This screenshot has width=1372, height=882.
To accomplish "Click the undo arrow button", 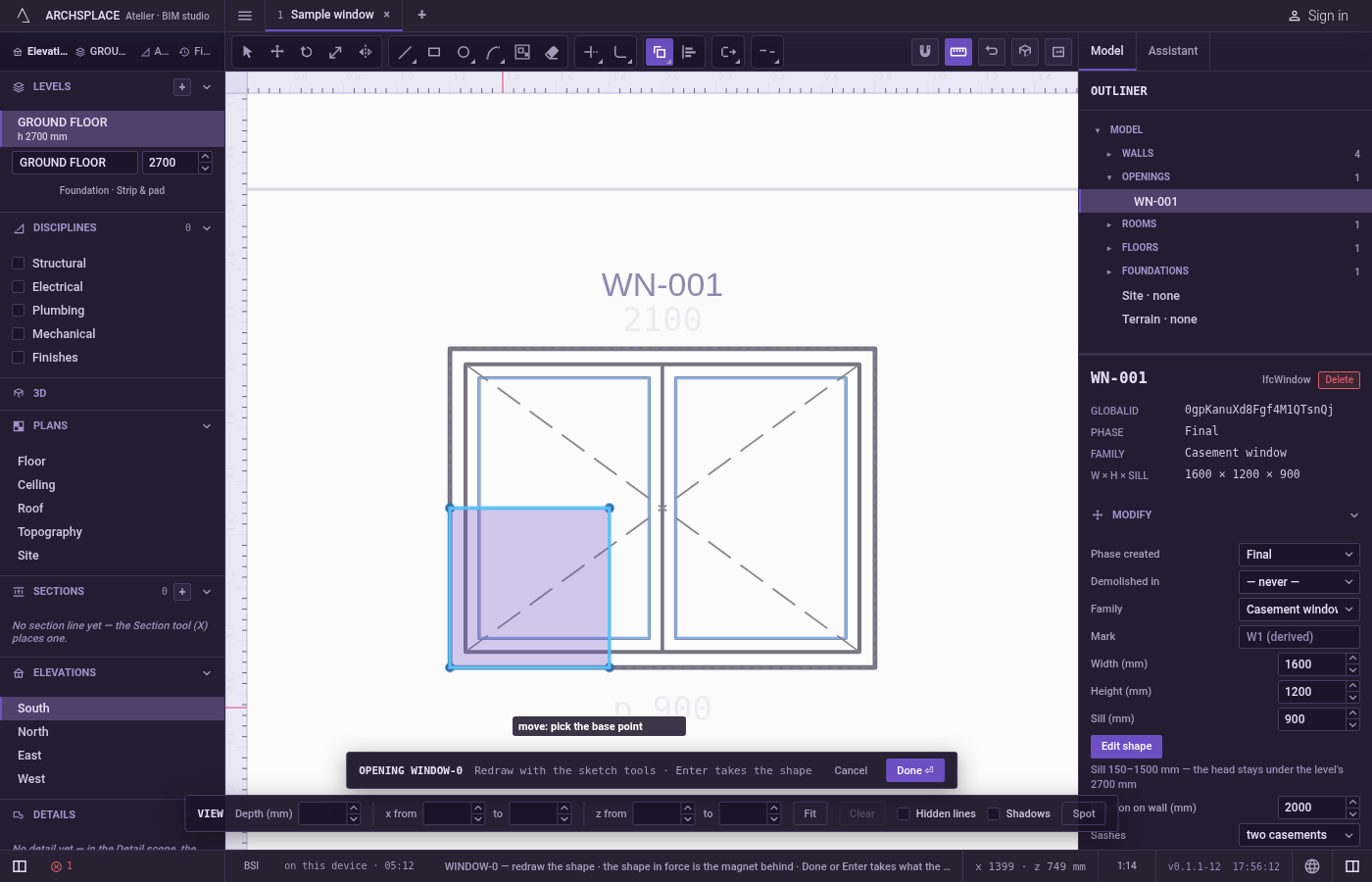I will (x=992, y=52).
